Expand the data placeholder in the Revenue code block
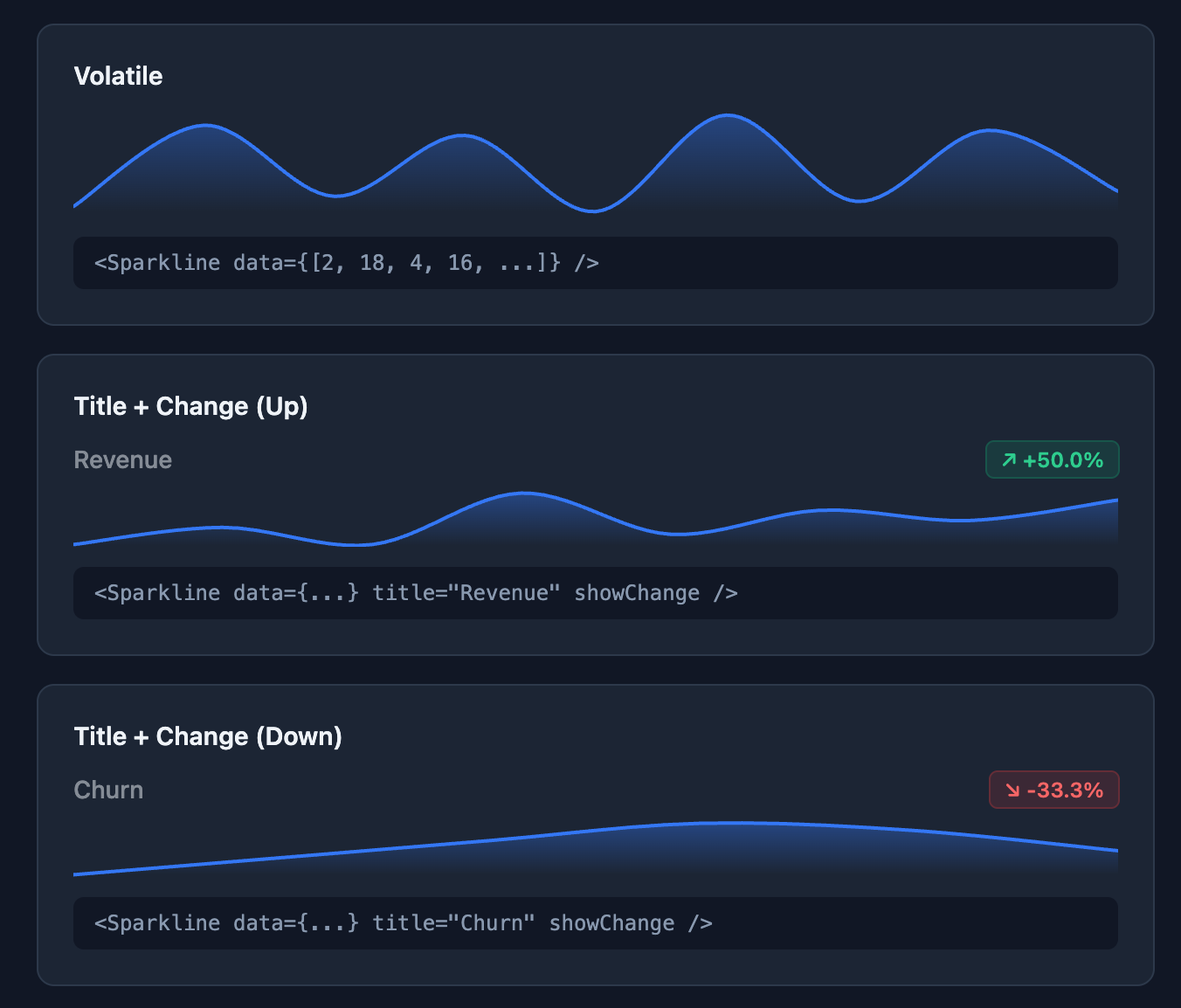This screenshot has height=1008, width=1181. click(x=330, y=593)
